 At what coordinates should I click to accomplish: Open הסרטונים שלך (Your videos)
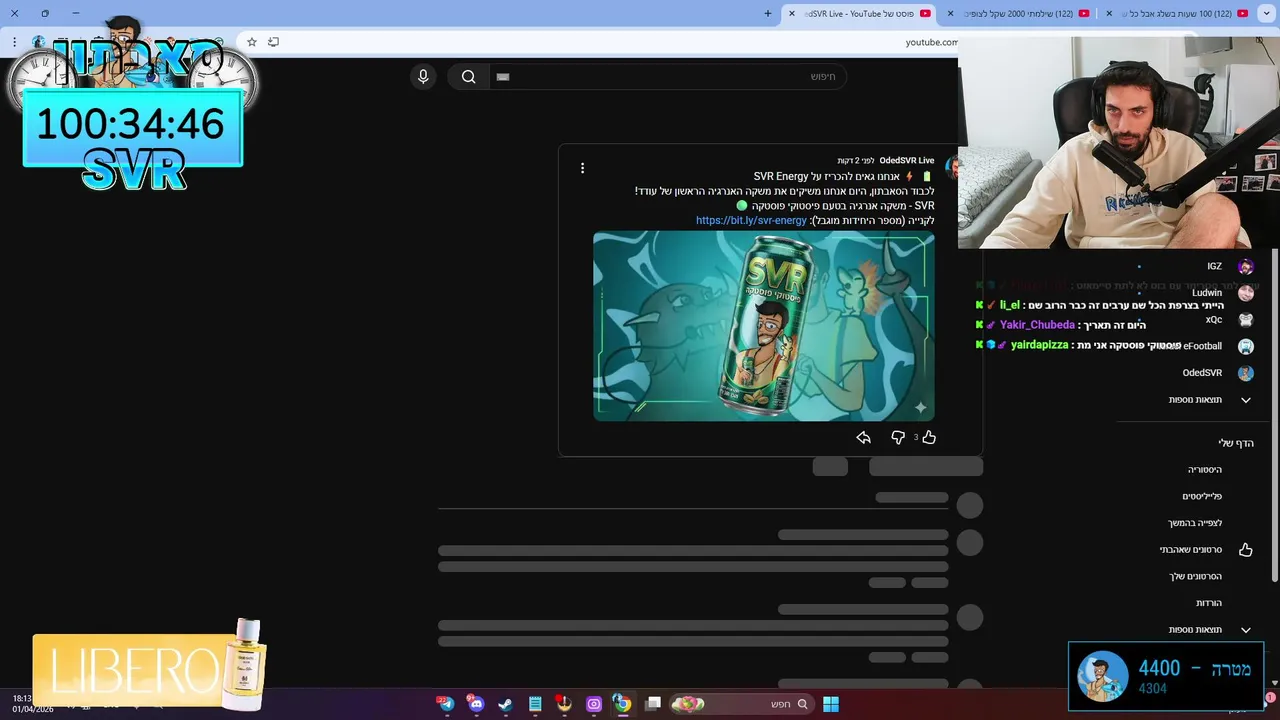(1196, 576)
